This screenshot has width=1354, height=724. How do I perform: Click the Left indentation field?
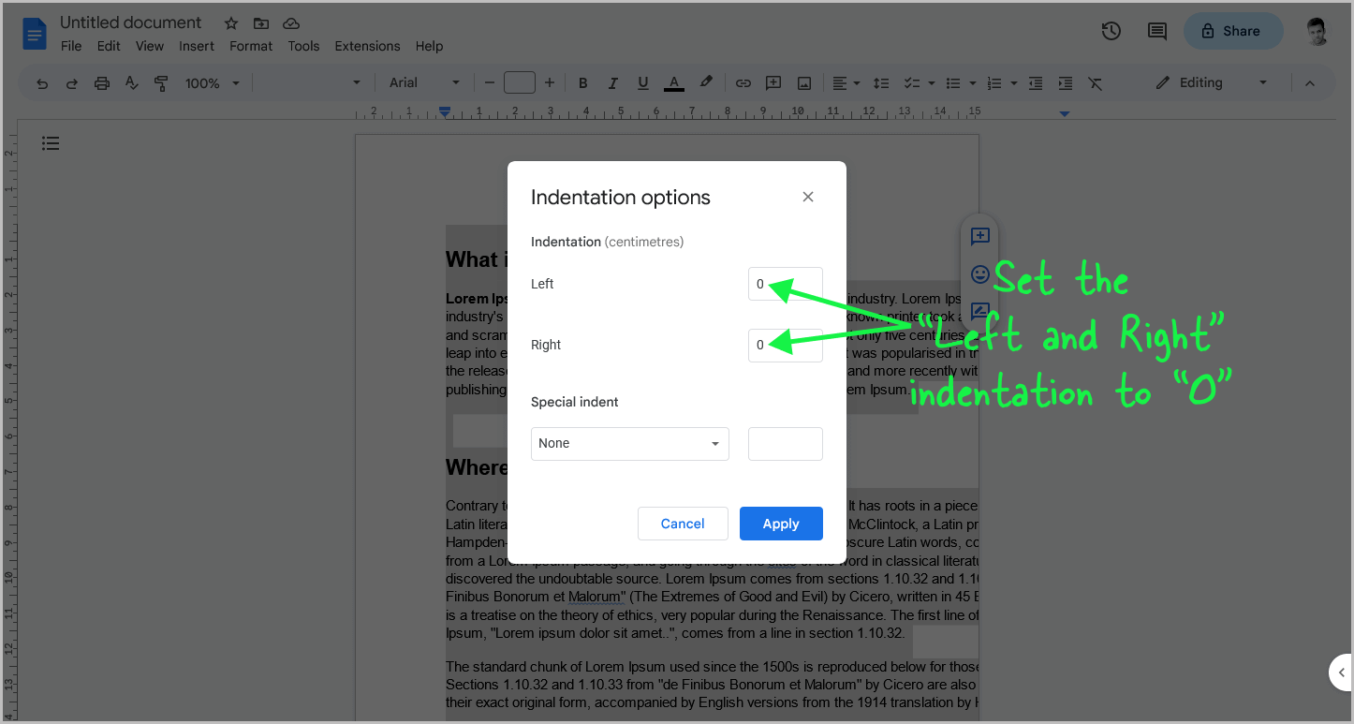785,284
